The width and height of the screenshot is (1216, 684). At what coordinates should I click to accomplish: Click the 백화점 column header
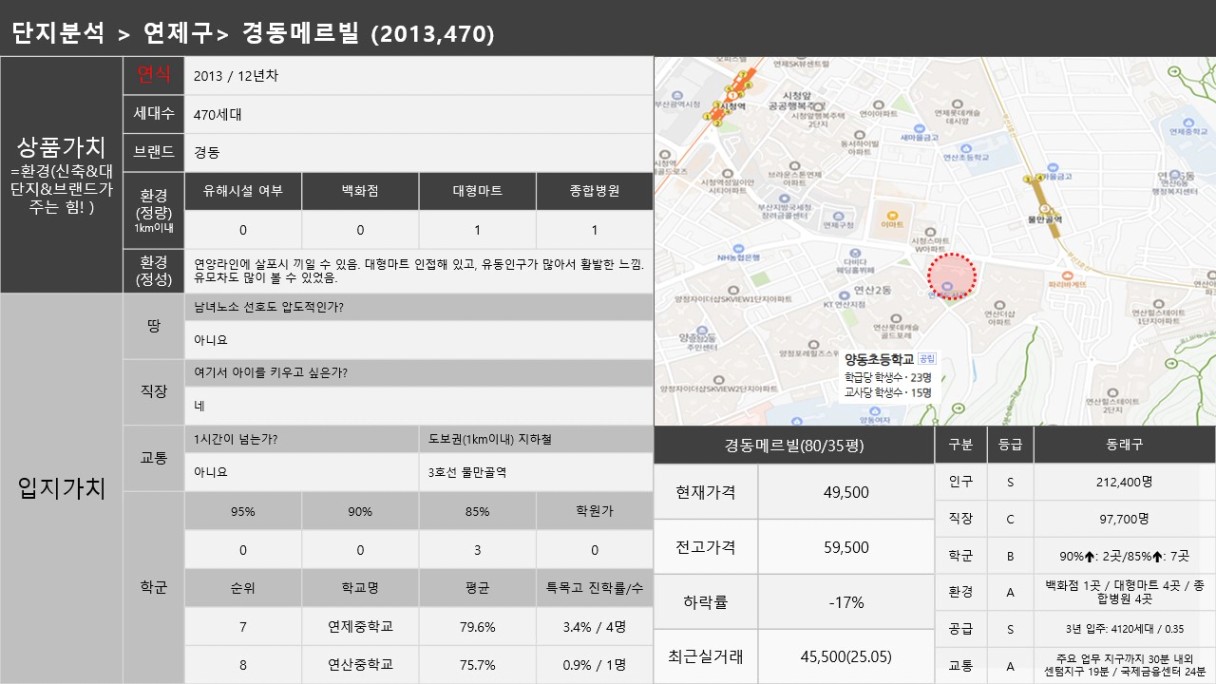point(360,191)
